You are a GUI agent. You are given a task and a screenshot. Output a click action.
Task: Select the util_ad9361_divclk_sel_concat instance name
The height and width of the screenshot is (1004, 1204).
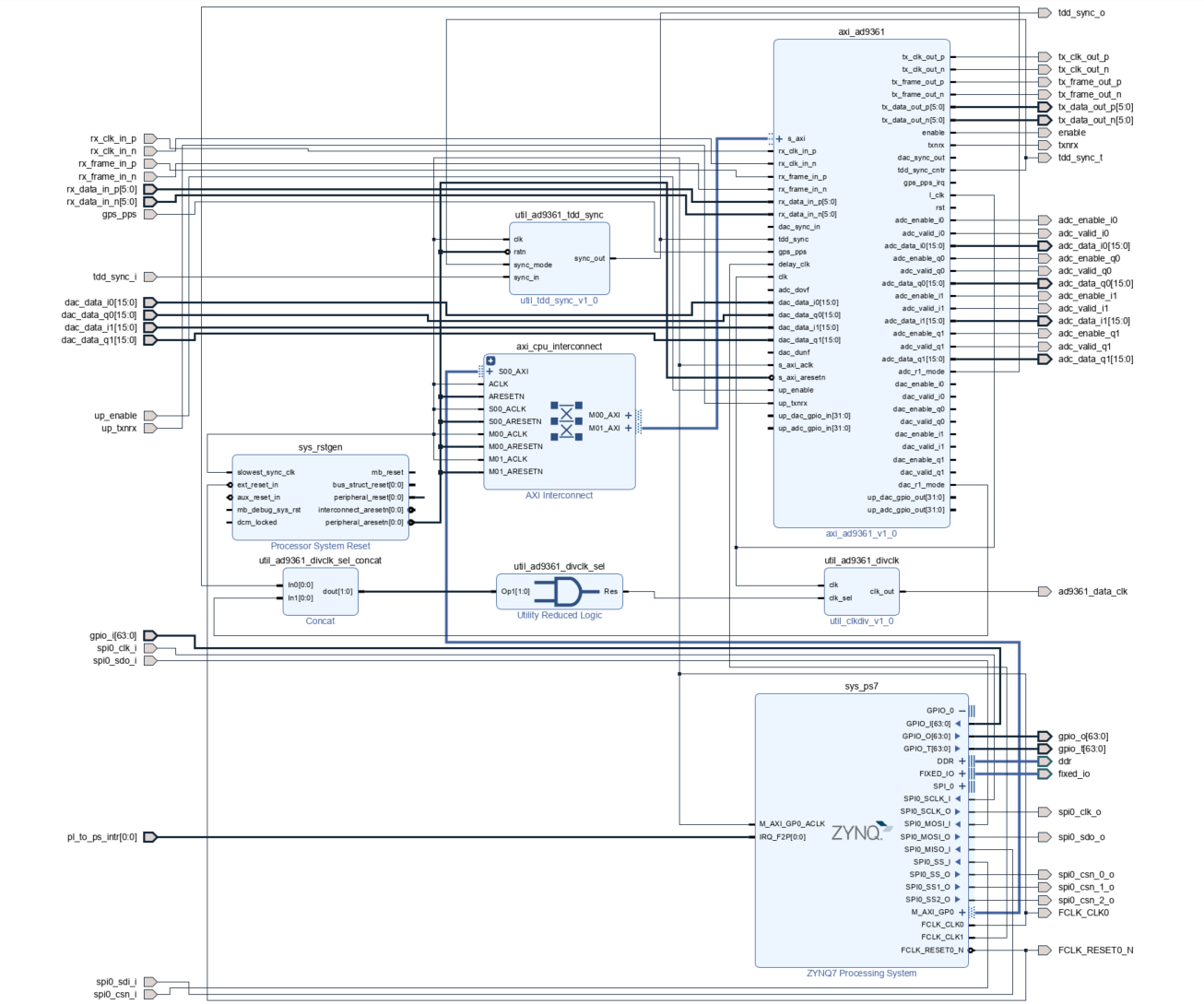point(320,561)
